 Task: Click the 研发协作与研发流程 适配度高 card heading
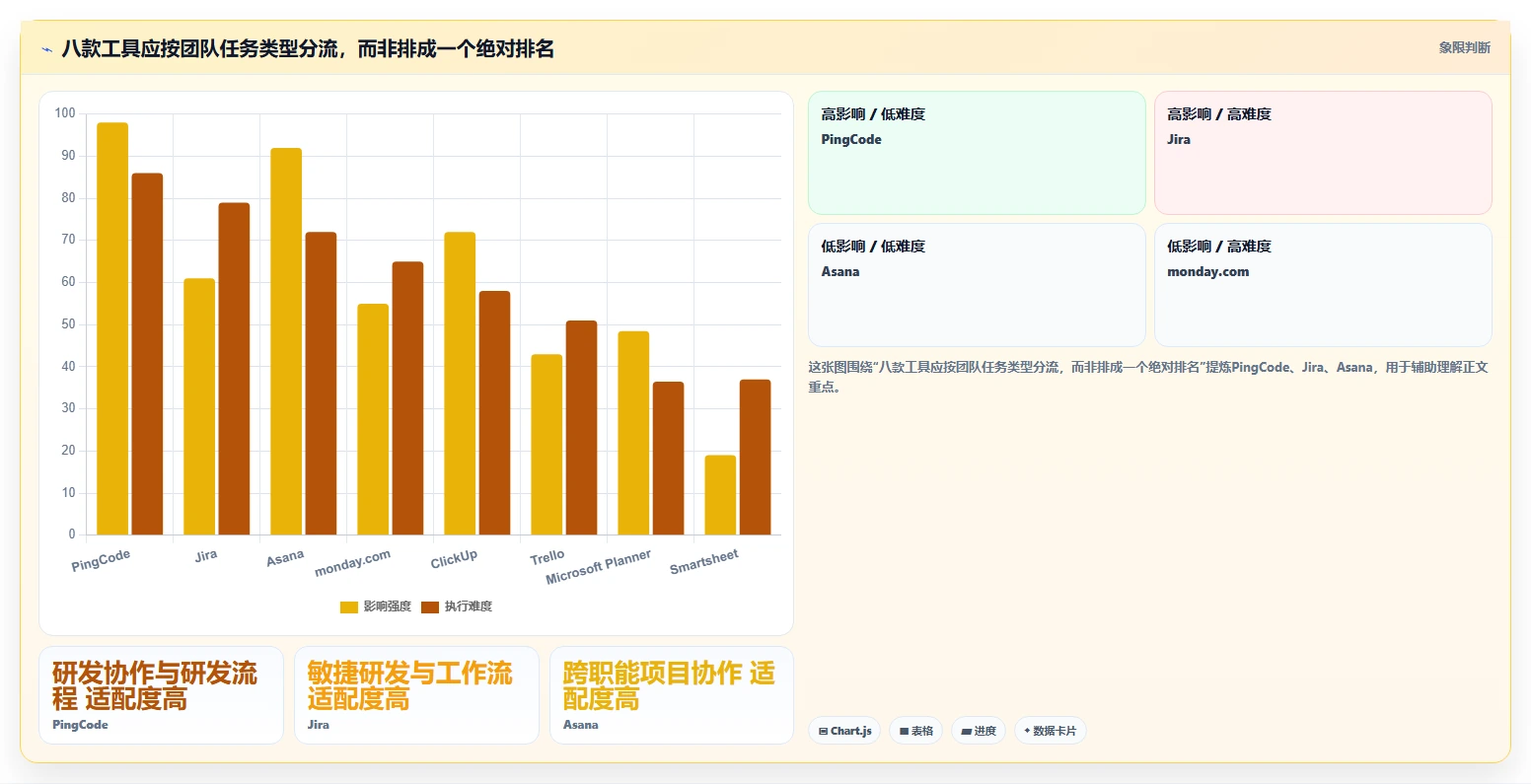155,686
